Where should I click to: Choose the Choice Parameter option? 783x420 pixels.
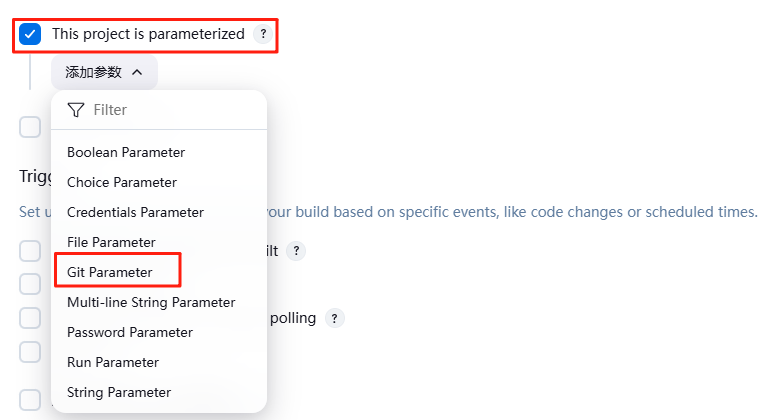pos(122,182)
